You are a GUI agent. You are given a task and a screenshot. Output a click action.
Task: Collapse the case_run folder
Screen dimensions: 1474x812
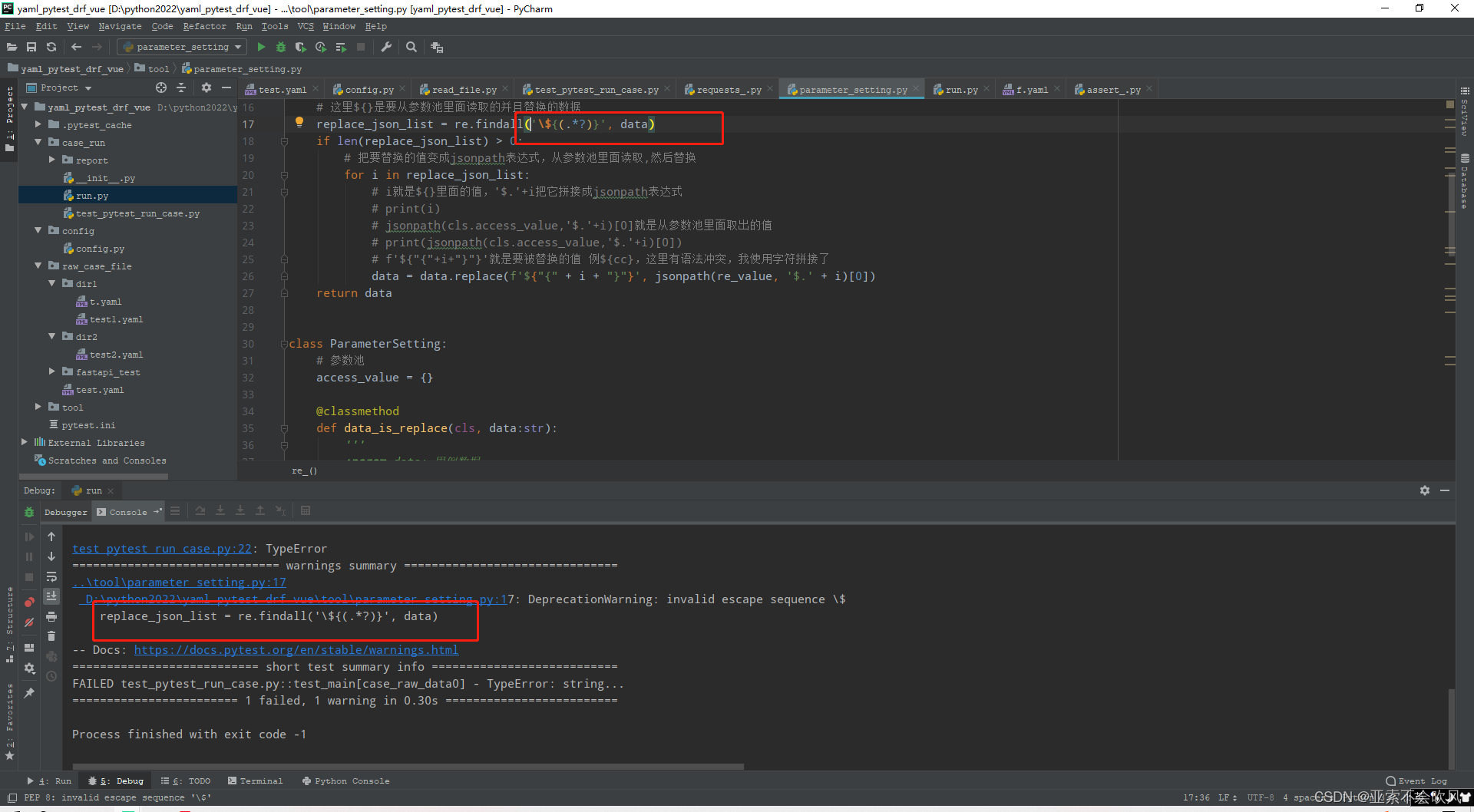pos(38,142)
